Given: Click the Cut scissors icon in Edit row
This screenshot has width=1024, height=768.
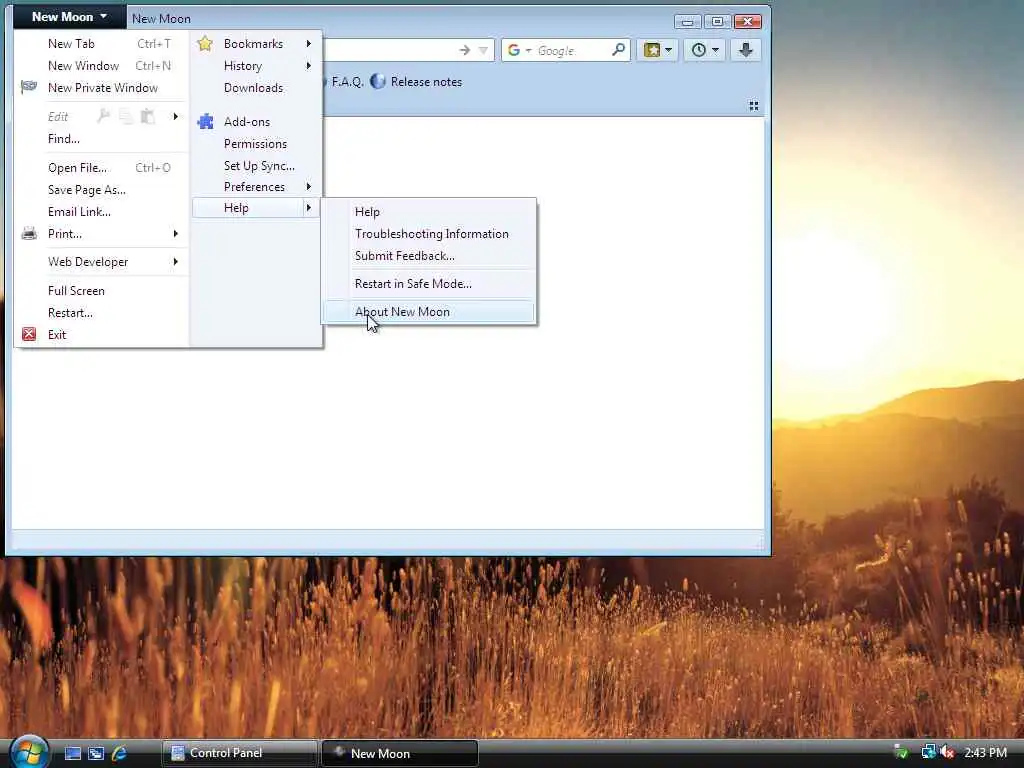Looking at the screenshot, I should (103, 116).
